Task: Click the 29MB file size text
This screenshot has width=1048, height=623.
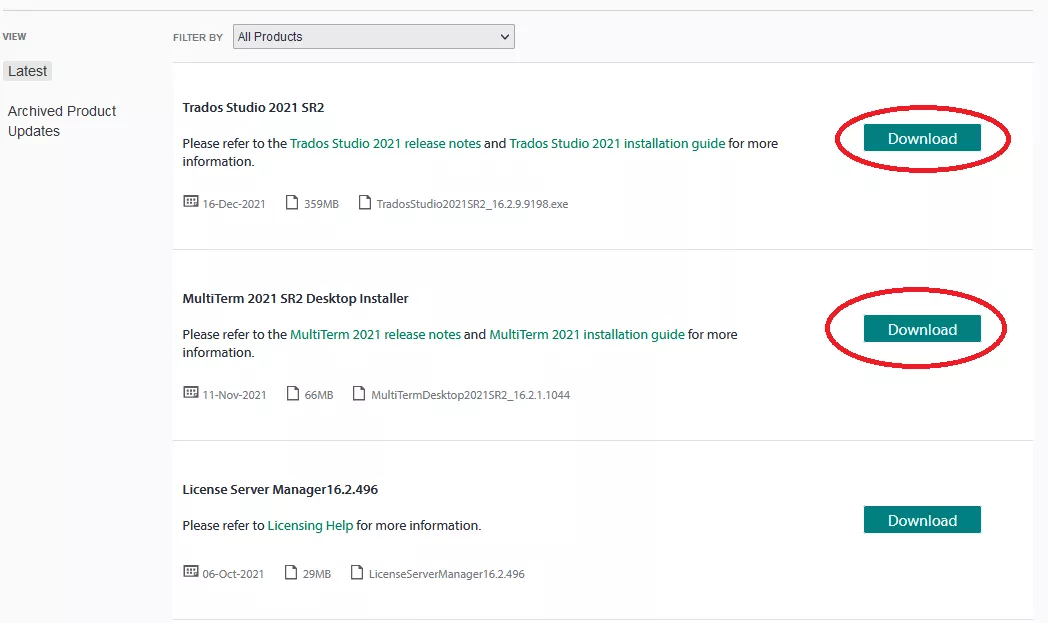Action: coord(317,574)
